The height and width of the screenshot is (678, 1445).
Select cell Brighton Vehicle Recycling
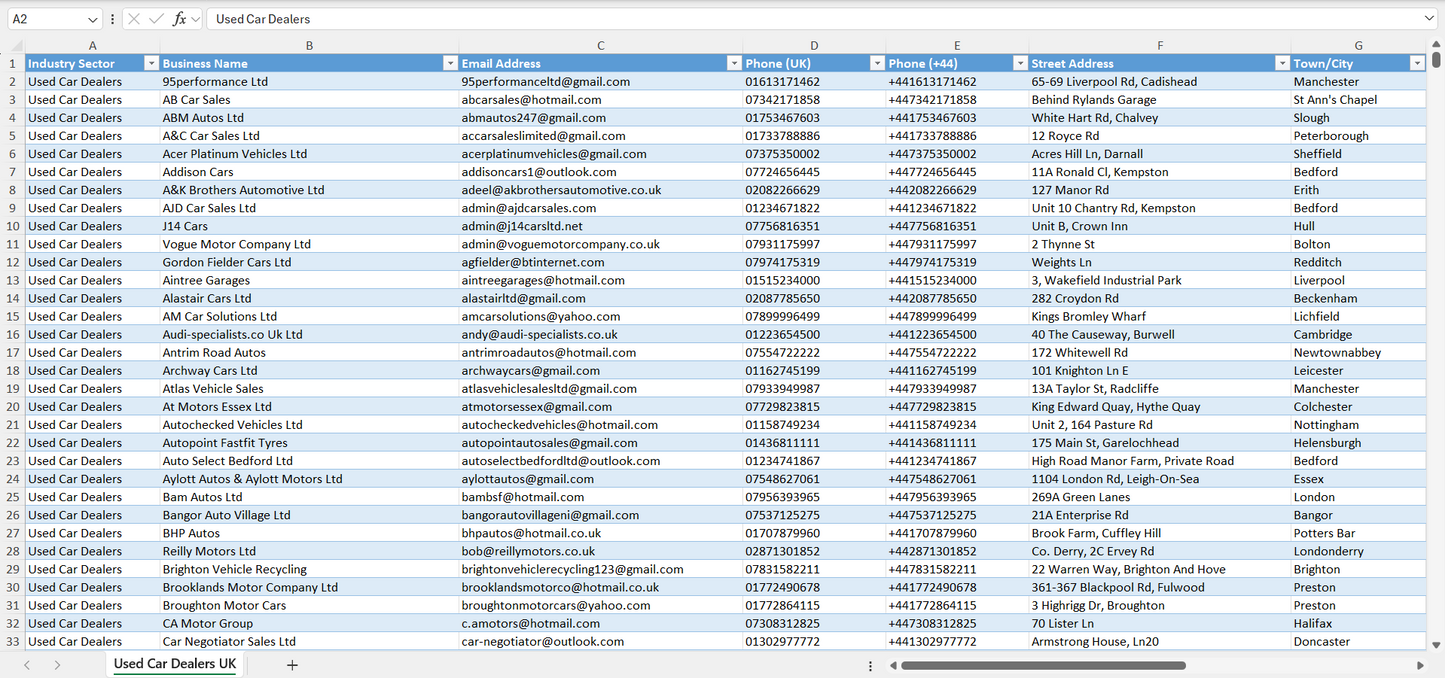309,569
